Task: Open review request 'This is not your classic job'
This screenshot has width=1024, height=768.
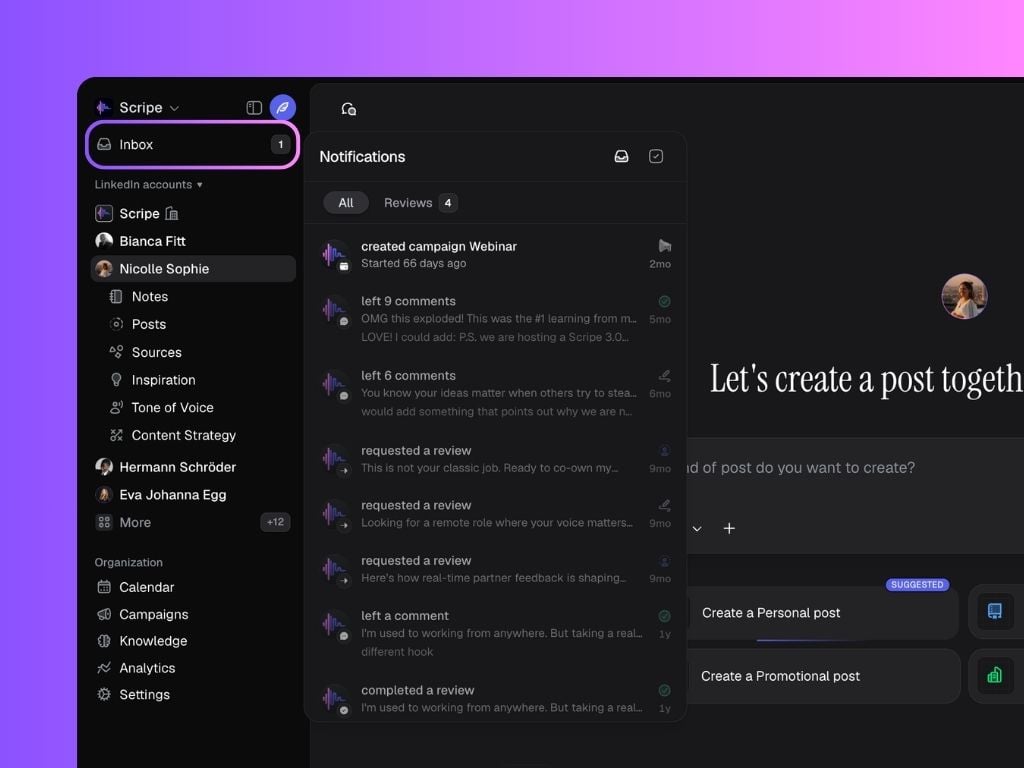Action: (x=495, y=459)
